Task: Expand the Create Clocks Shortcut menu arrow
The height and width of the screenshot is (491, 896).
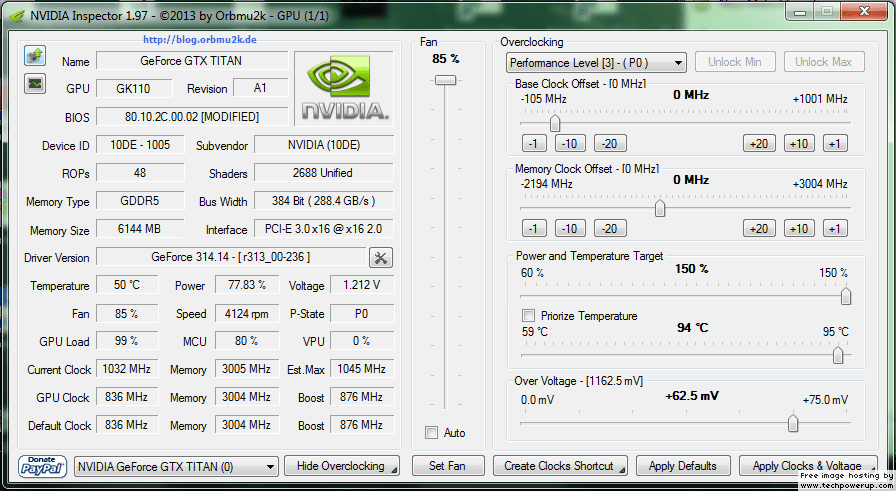Action: [622, 470]
